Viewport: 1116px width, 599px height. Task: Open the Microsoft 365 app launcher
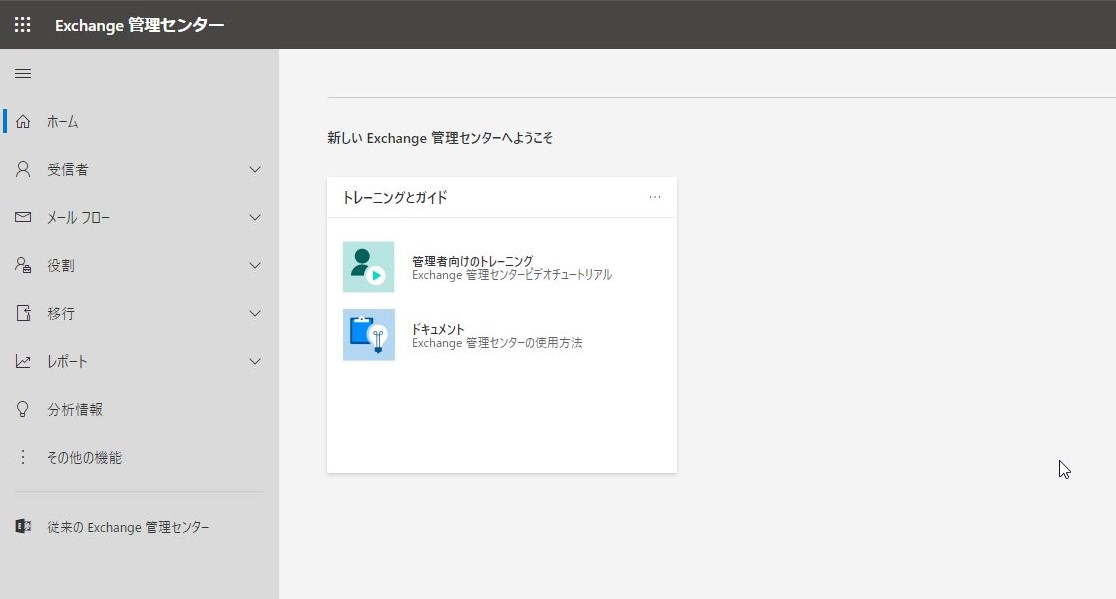pyautogui.click(x=22, y=24)
